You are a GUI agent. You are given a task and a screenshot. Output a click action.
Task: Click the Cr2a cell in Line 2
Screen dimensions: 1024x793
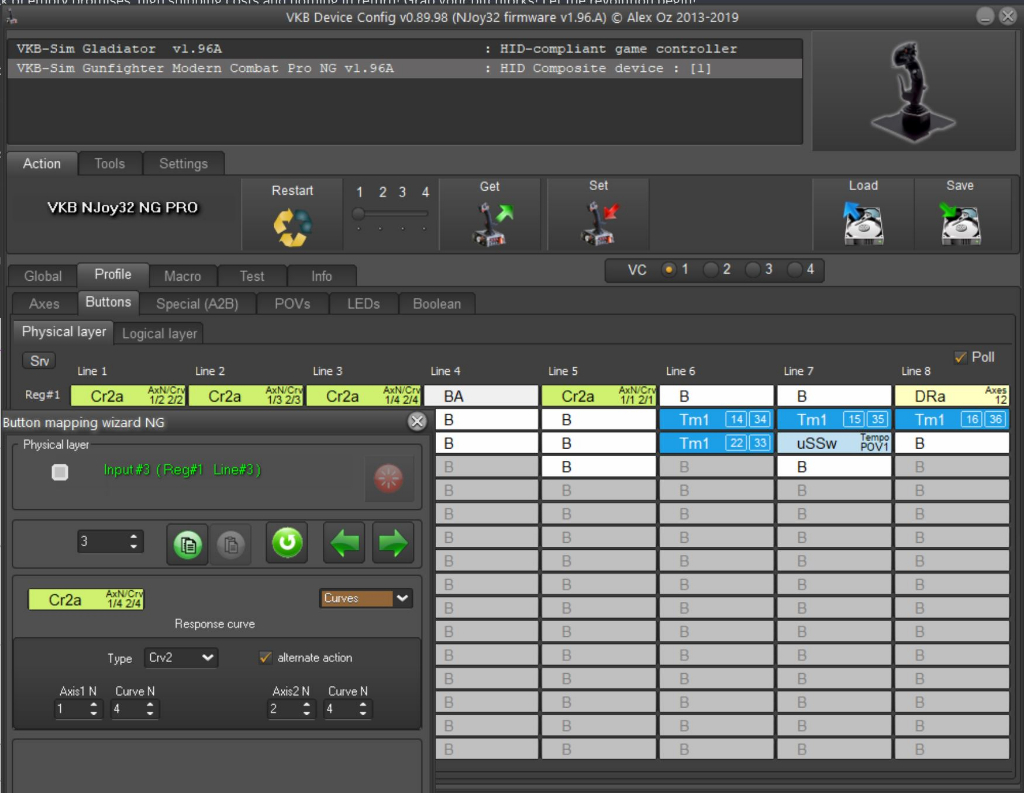coord(246,396)
